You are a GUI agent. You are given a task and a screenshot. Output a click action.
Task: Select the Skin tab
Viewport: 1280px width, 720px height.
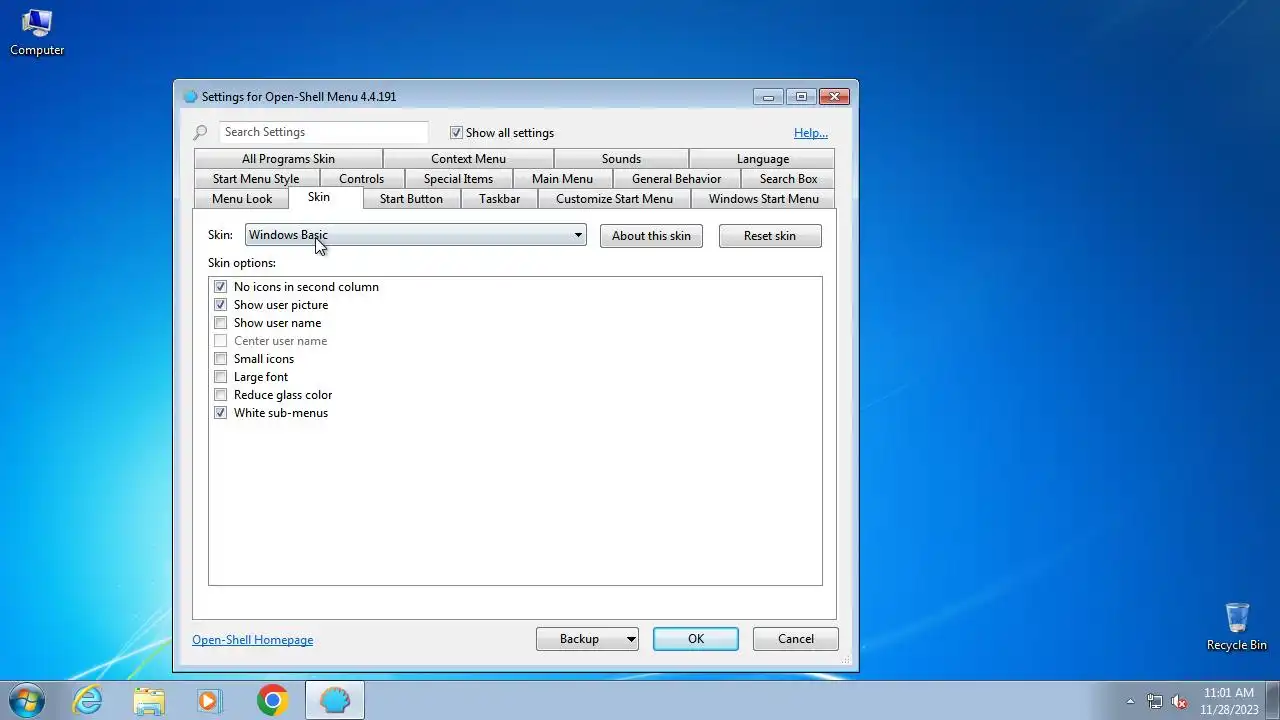tap(319, 197)
